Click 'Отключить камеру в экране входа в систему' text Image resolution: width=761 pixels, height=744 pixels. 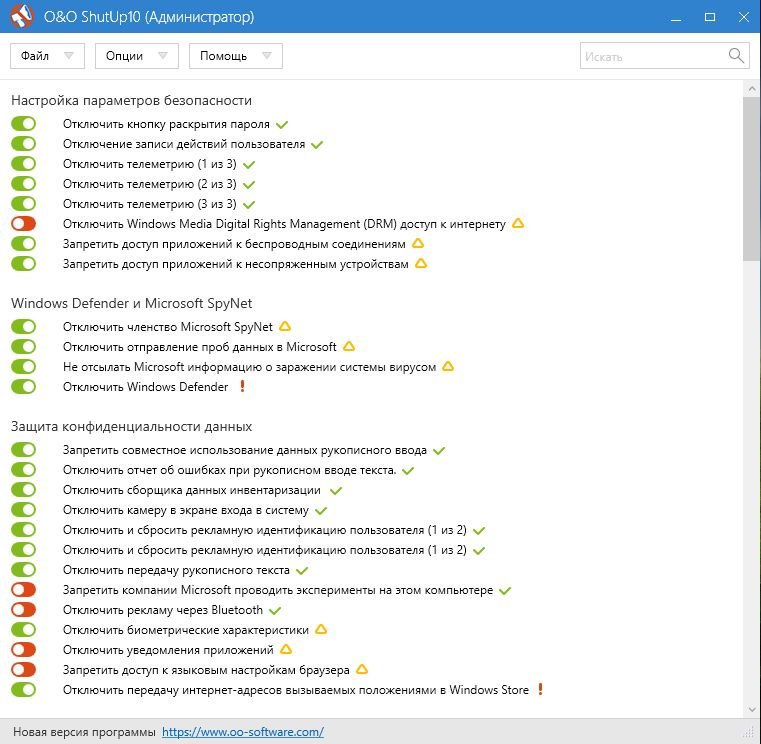186,510
